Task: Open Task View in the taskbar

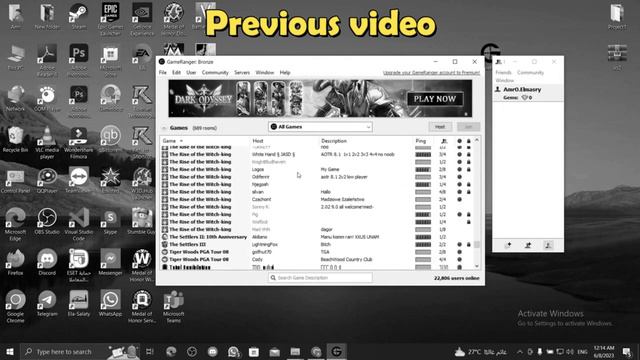Action: 149,351
